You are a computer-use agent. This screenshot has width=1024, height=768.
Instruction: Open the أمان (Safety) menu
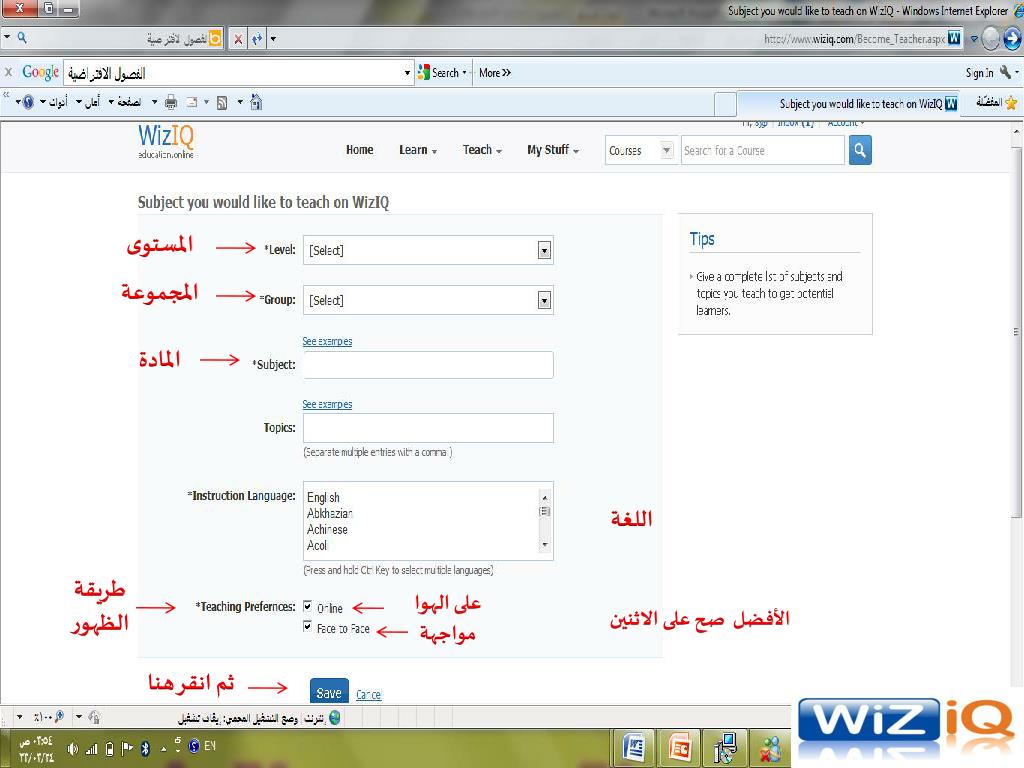[88, 102]
